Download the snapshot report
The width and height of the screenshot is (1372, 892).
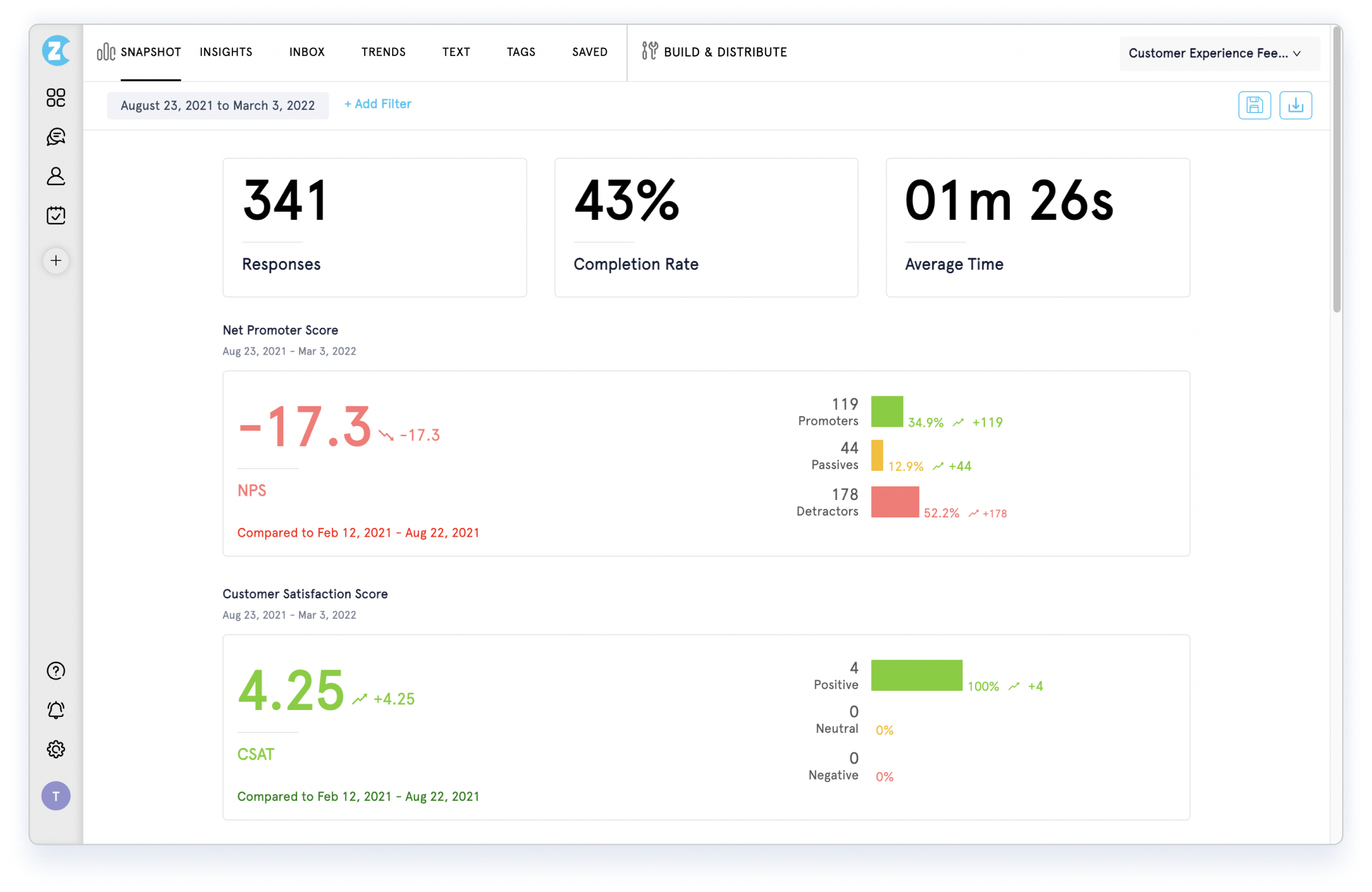click(x=1296, y=105)
